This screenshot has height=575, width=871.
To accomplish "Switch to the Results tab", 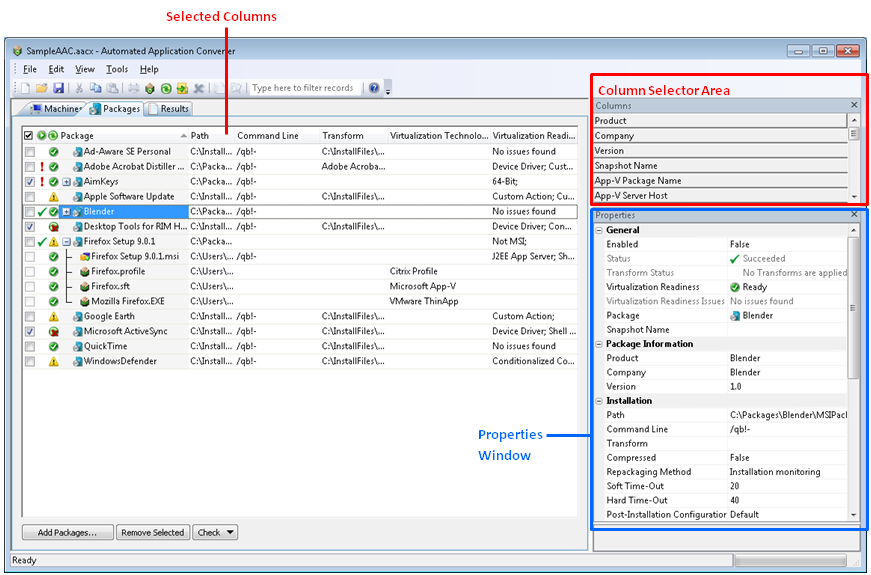I will click(x=168, y=109).
